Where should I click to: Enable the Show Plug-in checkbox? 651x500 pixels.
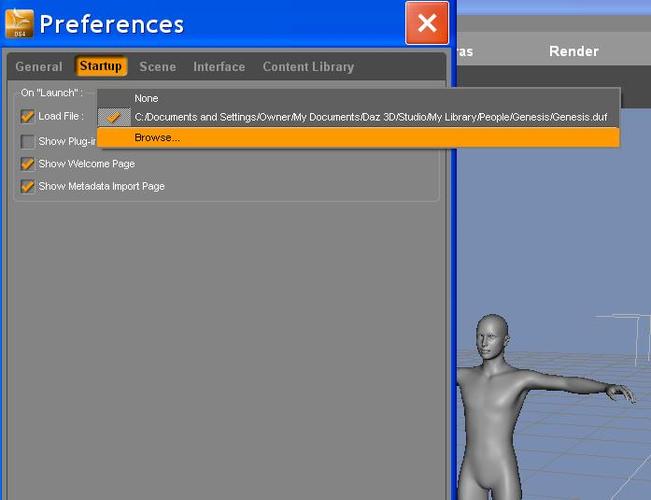click(27, 142)
